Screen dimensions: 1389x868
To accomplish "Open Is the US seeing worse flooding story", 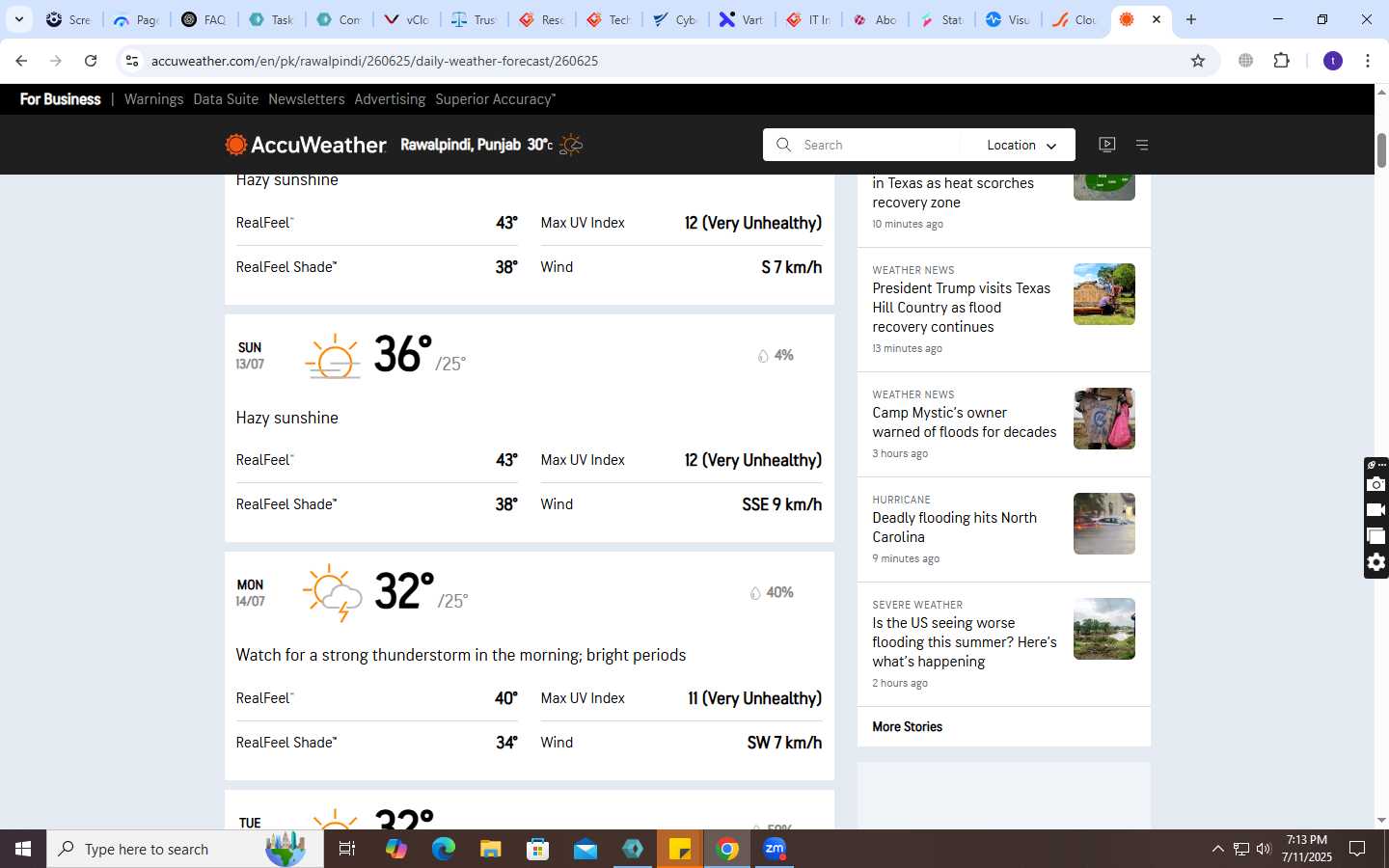I will click(x=965, y=642).
